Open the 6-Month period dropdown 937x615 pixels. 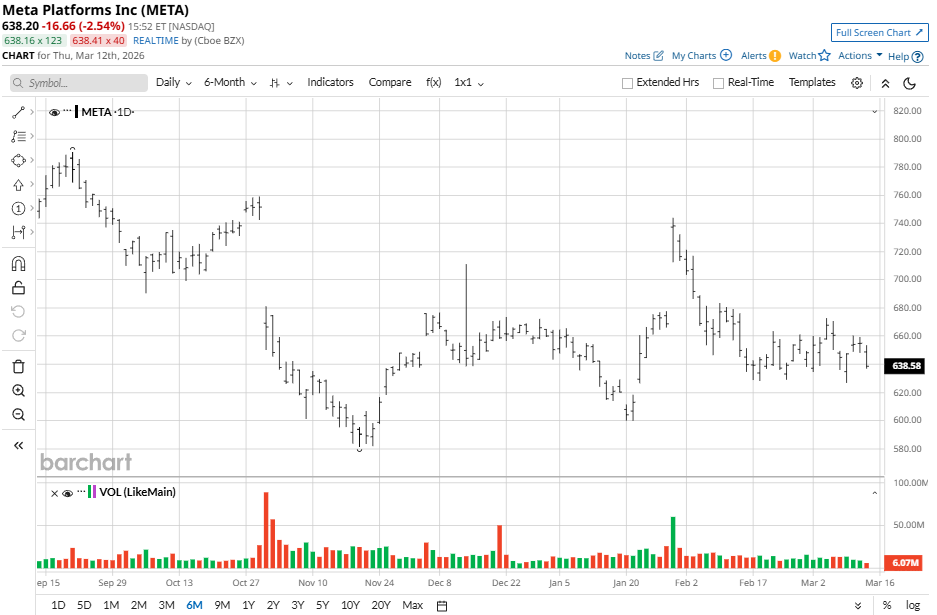(230, 82)
